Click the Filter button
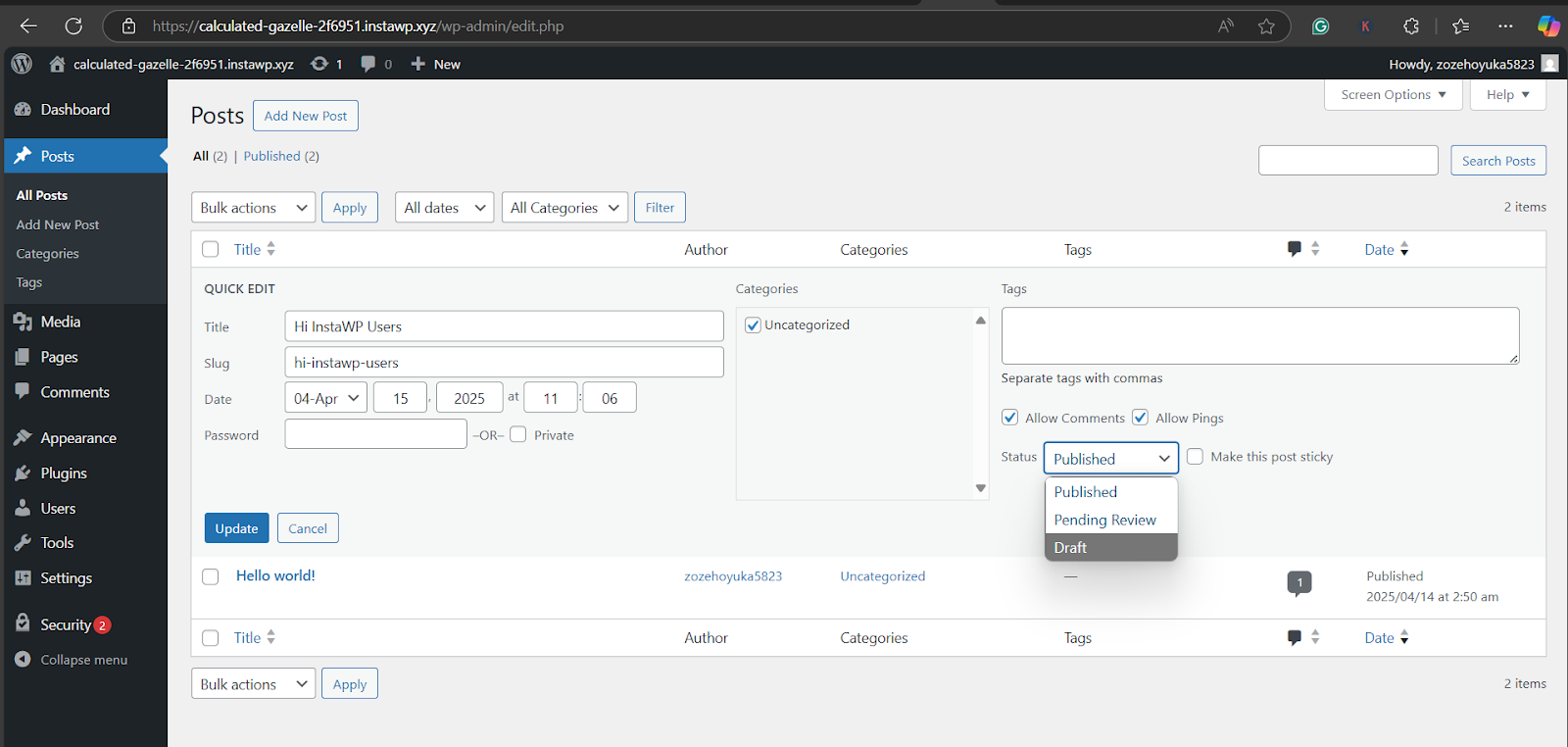This screenshot has width=1568, height=747. coord(660,207)
